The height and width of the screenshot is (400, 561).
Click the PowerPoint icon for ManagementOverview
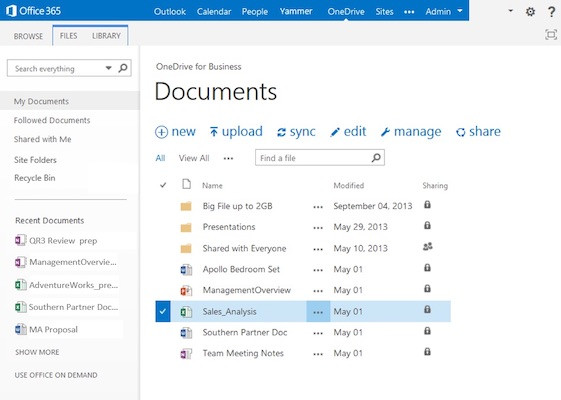[186, 291]
